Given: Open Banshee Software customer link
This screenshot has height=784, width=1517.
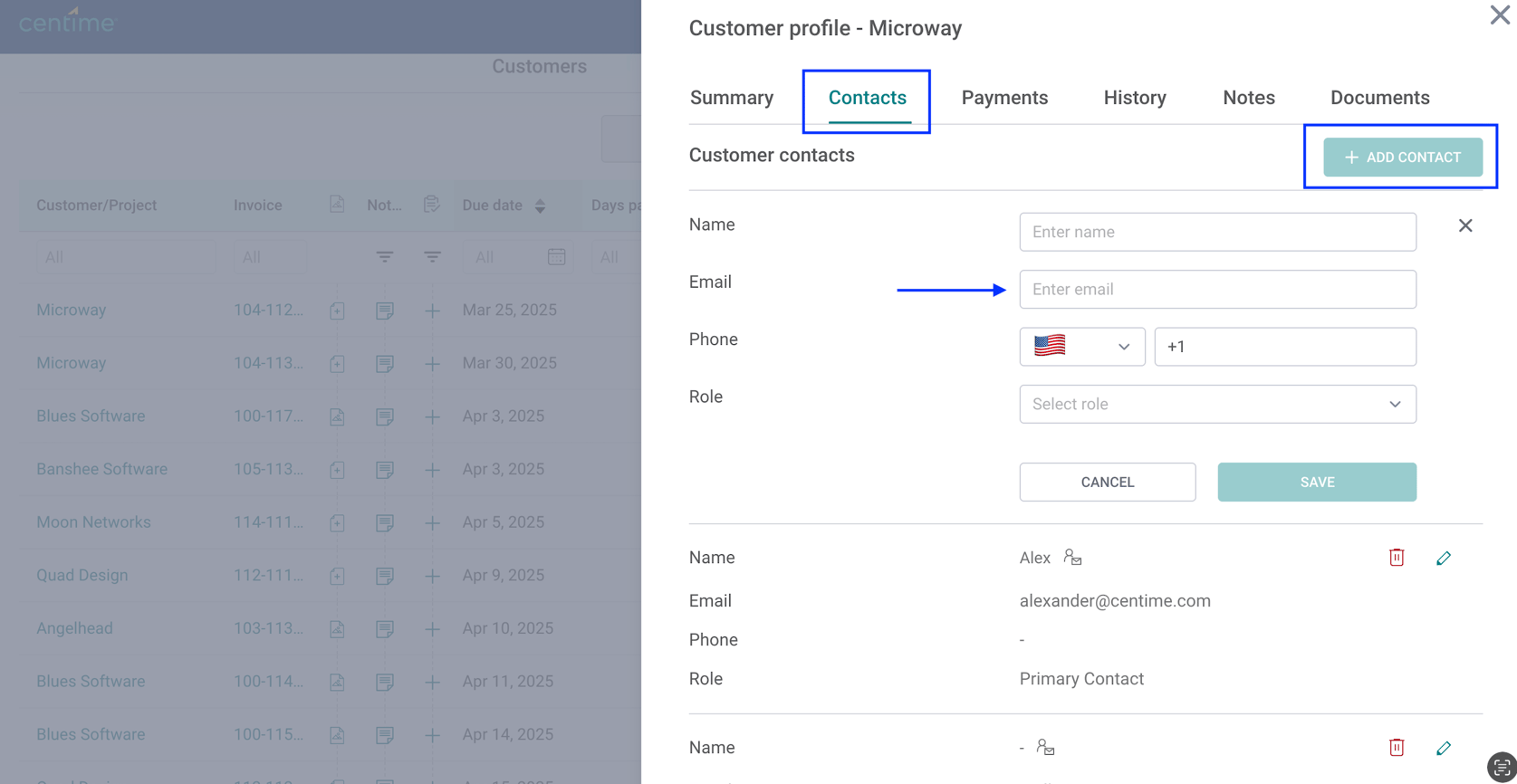Looking at the screenshot, I should pos(101,469).
